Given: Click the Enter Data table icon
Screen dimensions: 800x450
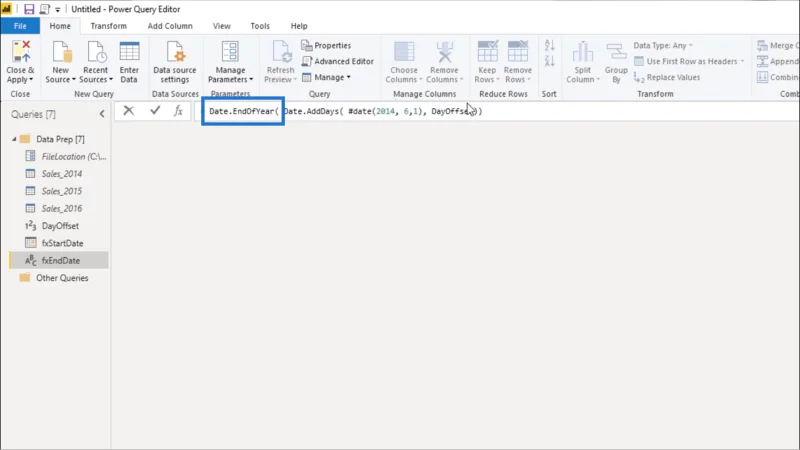Looking at the screenshot, I should 129,52.
